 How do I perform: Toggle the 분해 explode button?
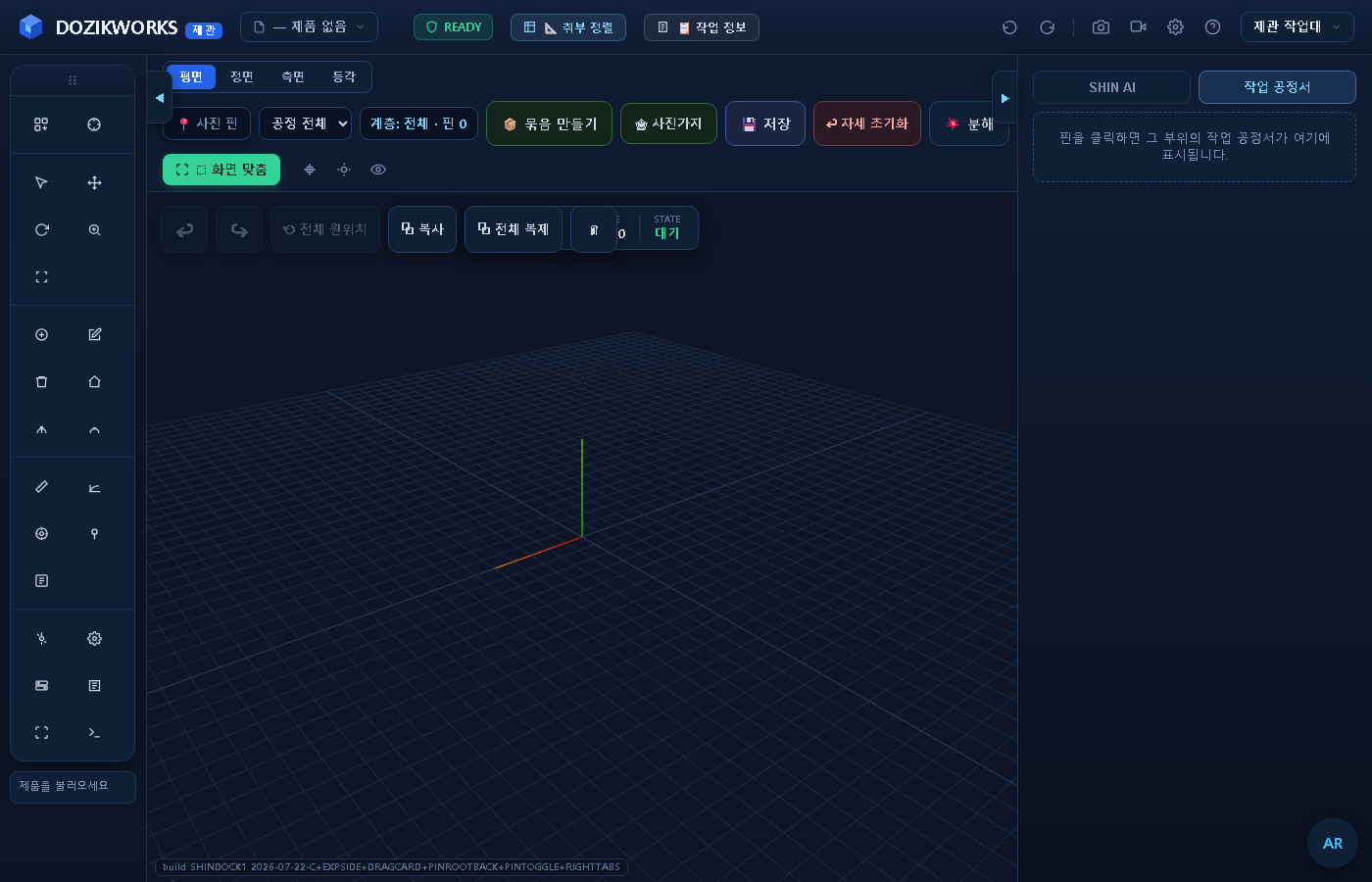969,123
